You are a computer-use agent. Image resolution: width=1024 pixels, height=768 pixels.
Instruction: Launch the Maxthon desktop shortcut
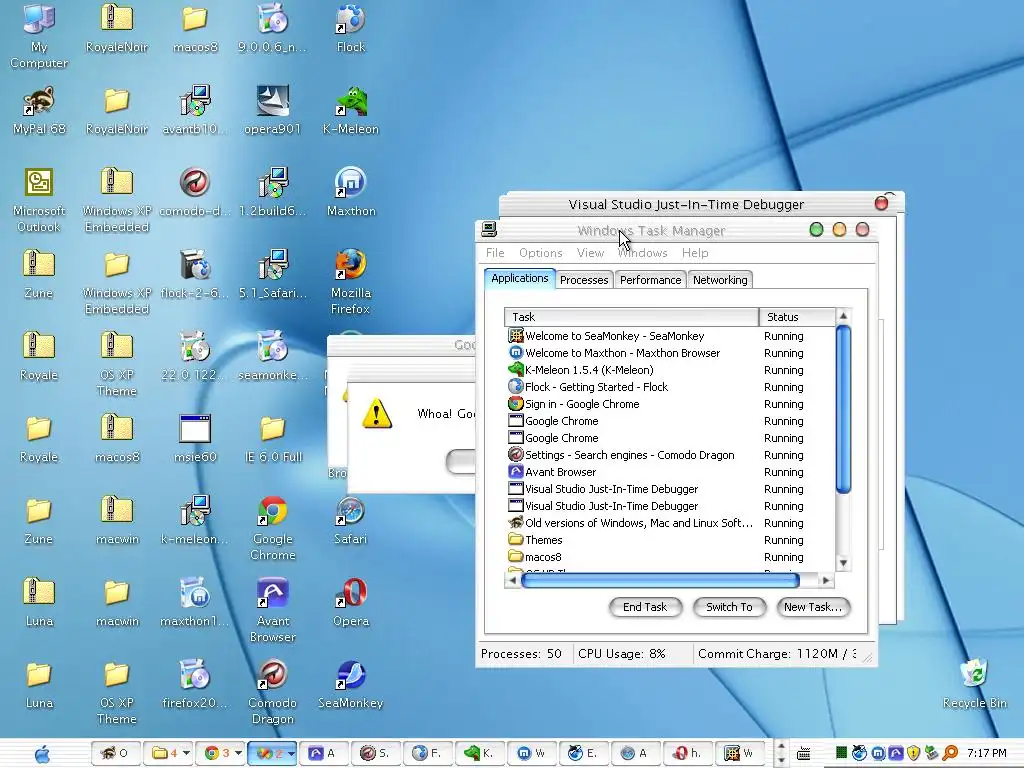point(351,192)
